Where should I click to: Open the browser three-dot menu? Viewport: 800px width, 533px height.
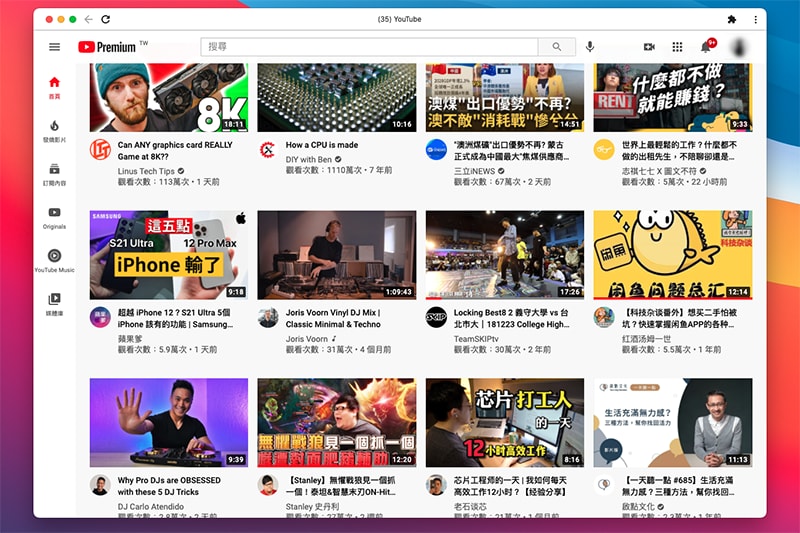[755, 19]
